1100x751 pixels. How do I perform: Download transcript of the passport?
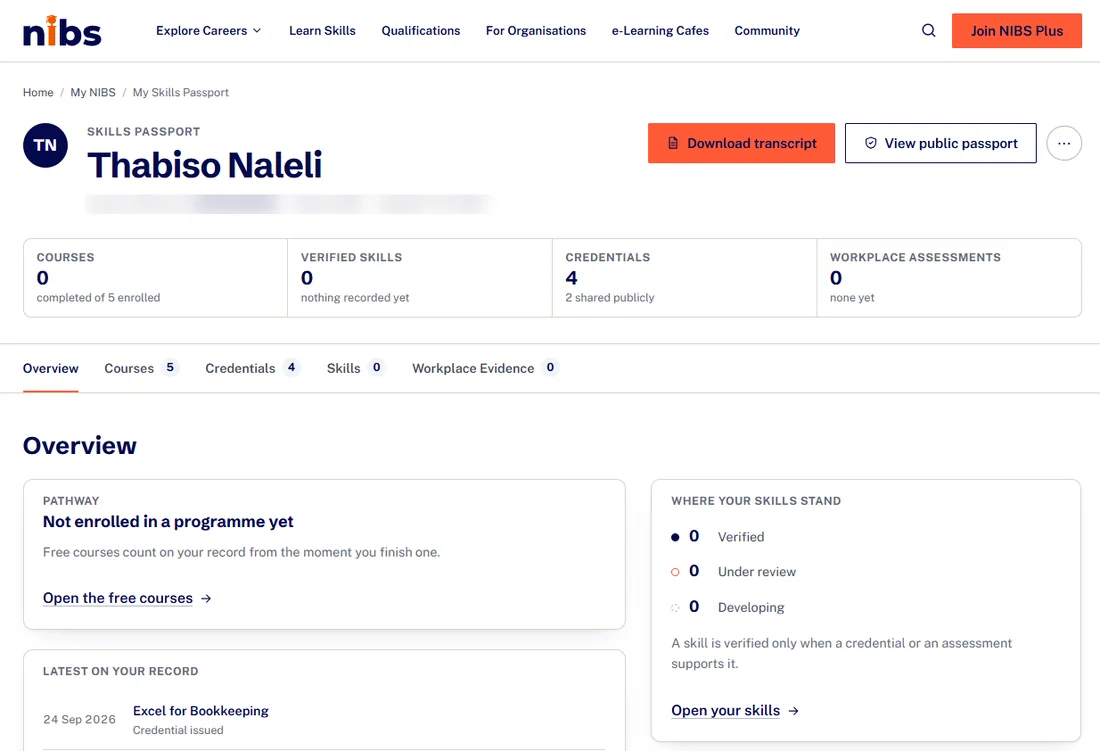(742, 143)
